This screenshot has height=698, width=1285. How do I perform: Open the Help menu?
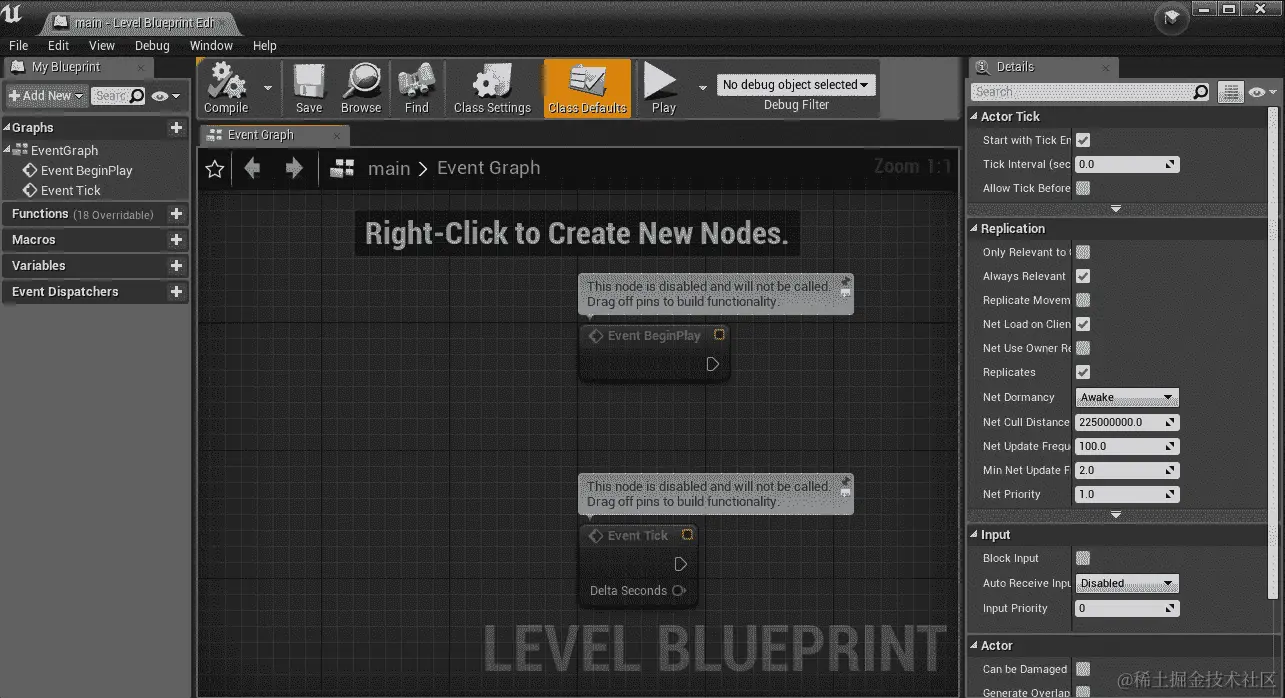click(264, 45)
